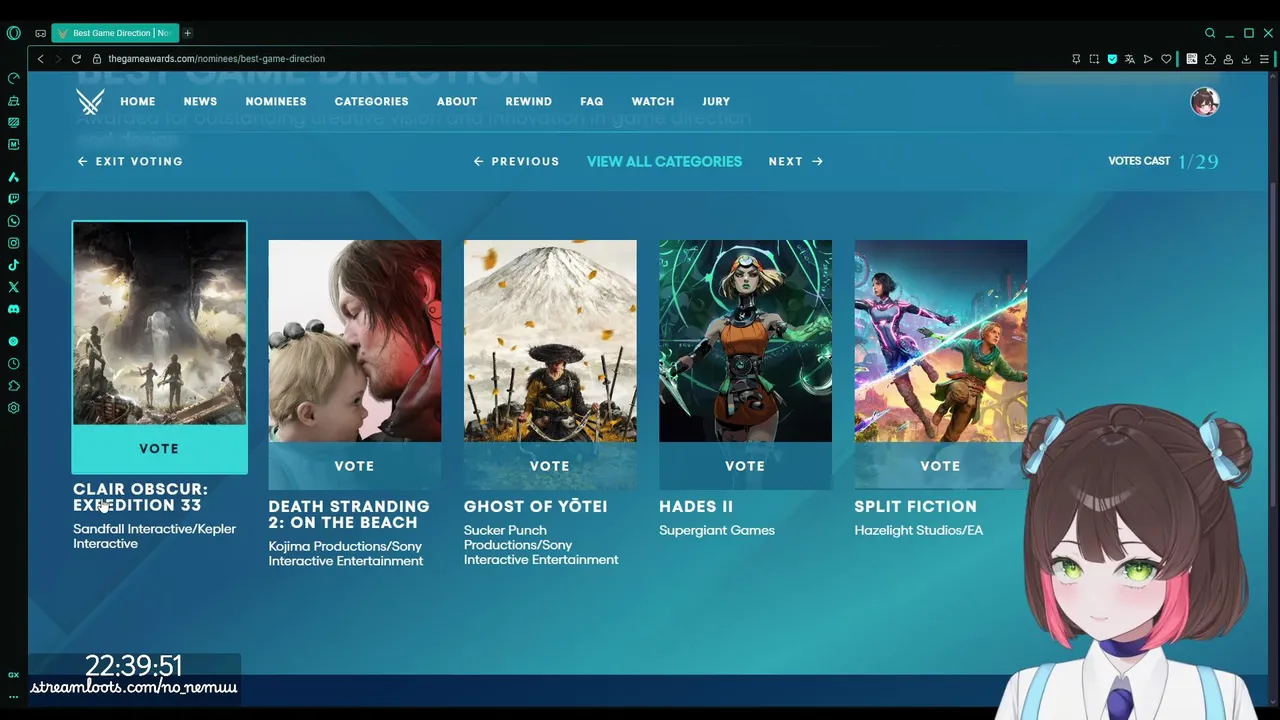Open X (Twitter) from the sidebar
The height and width of the screenshot is (720, 1280).
13,287
